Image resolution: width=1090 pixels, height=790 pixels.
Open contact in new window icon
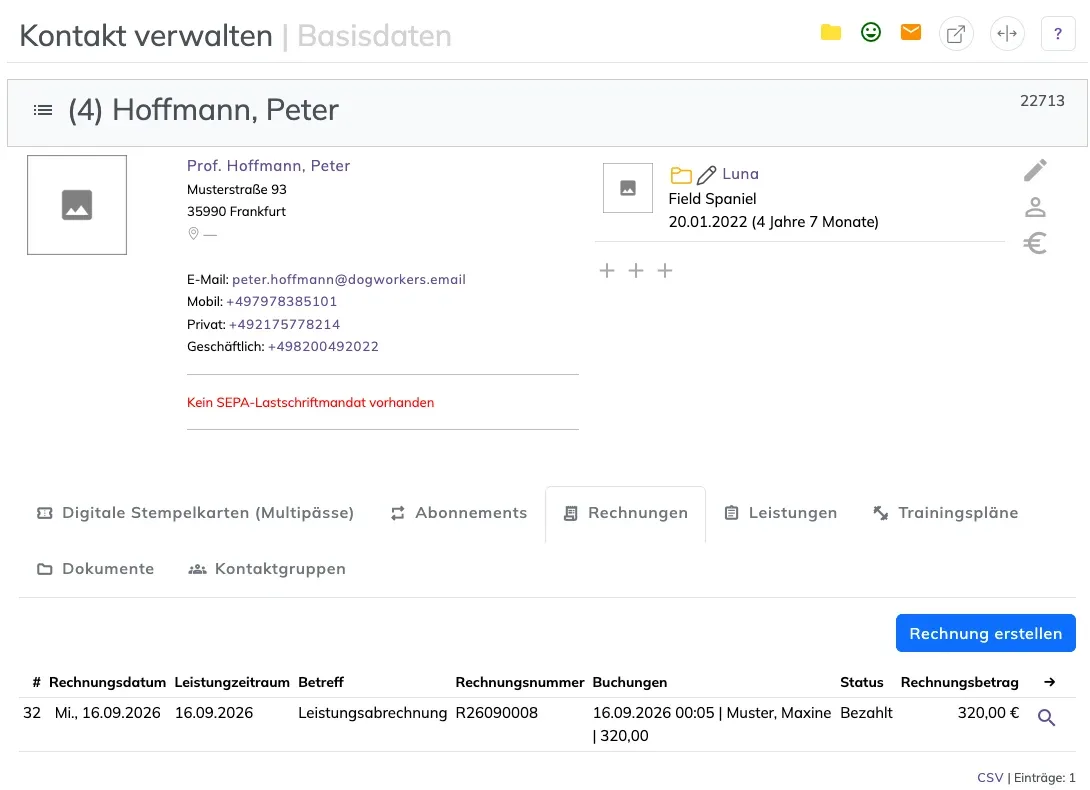(x=956, y=33)
